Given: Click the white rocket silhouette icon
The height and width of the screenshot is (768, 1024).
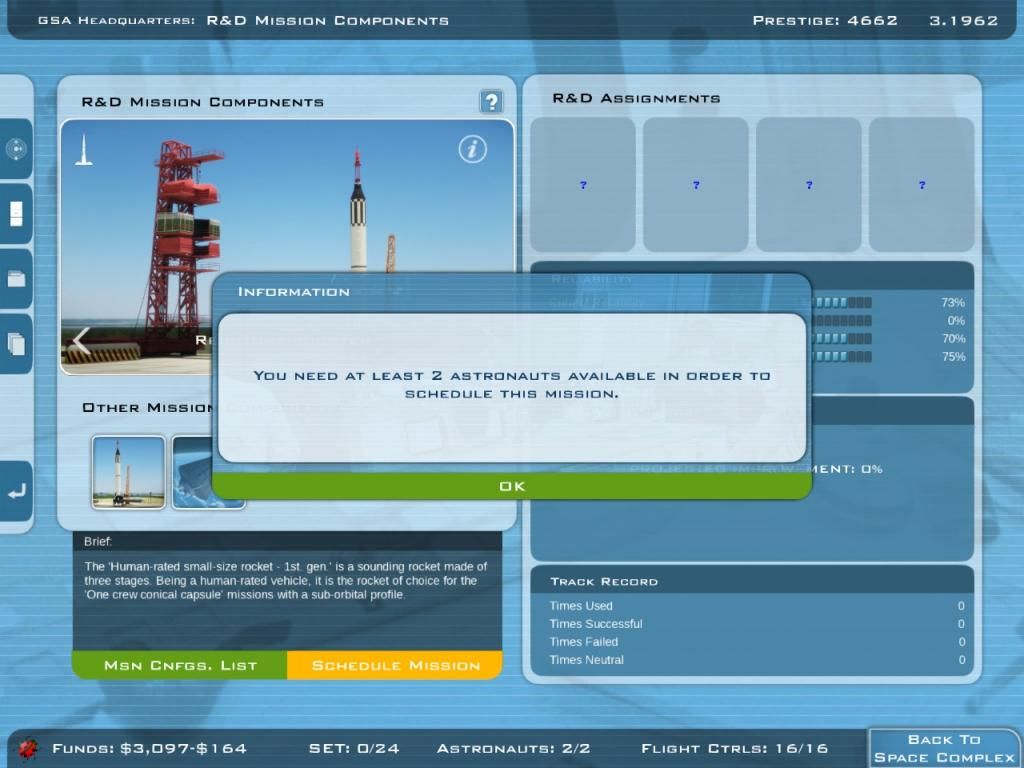Looking at the screenshot, I should point(84,150).
